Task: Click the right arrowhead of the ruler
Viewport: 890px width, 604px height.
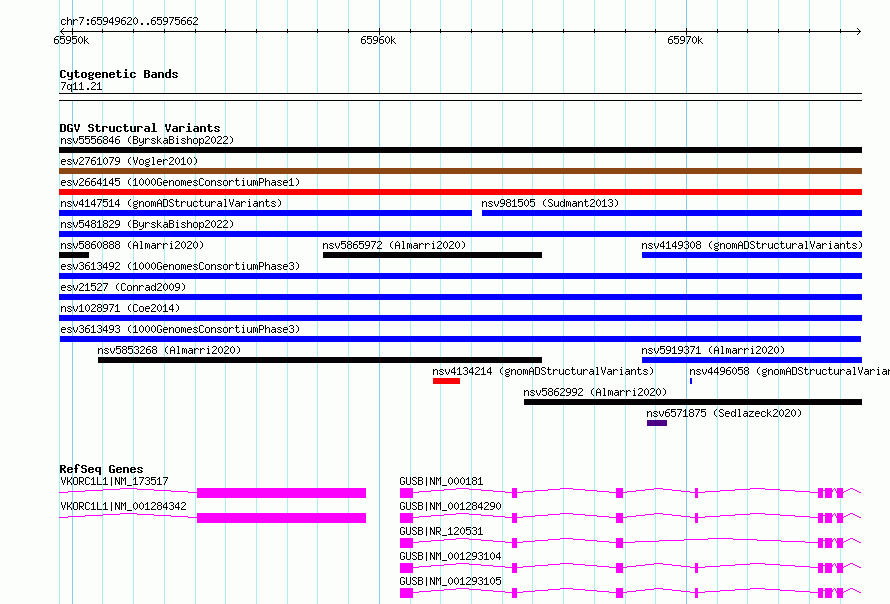Action: [x=859, y=31]
